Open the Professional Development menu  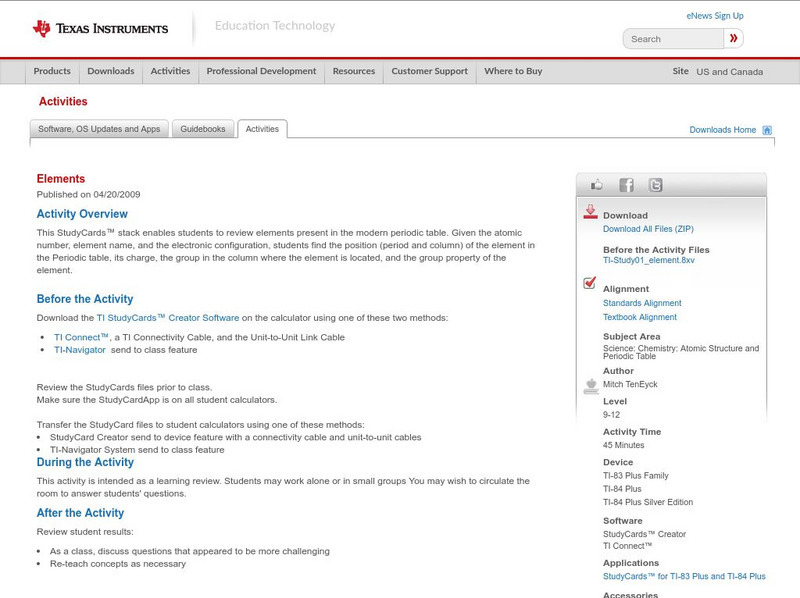[x=259, y=71]
